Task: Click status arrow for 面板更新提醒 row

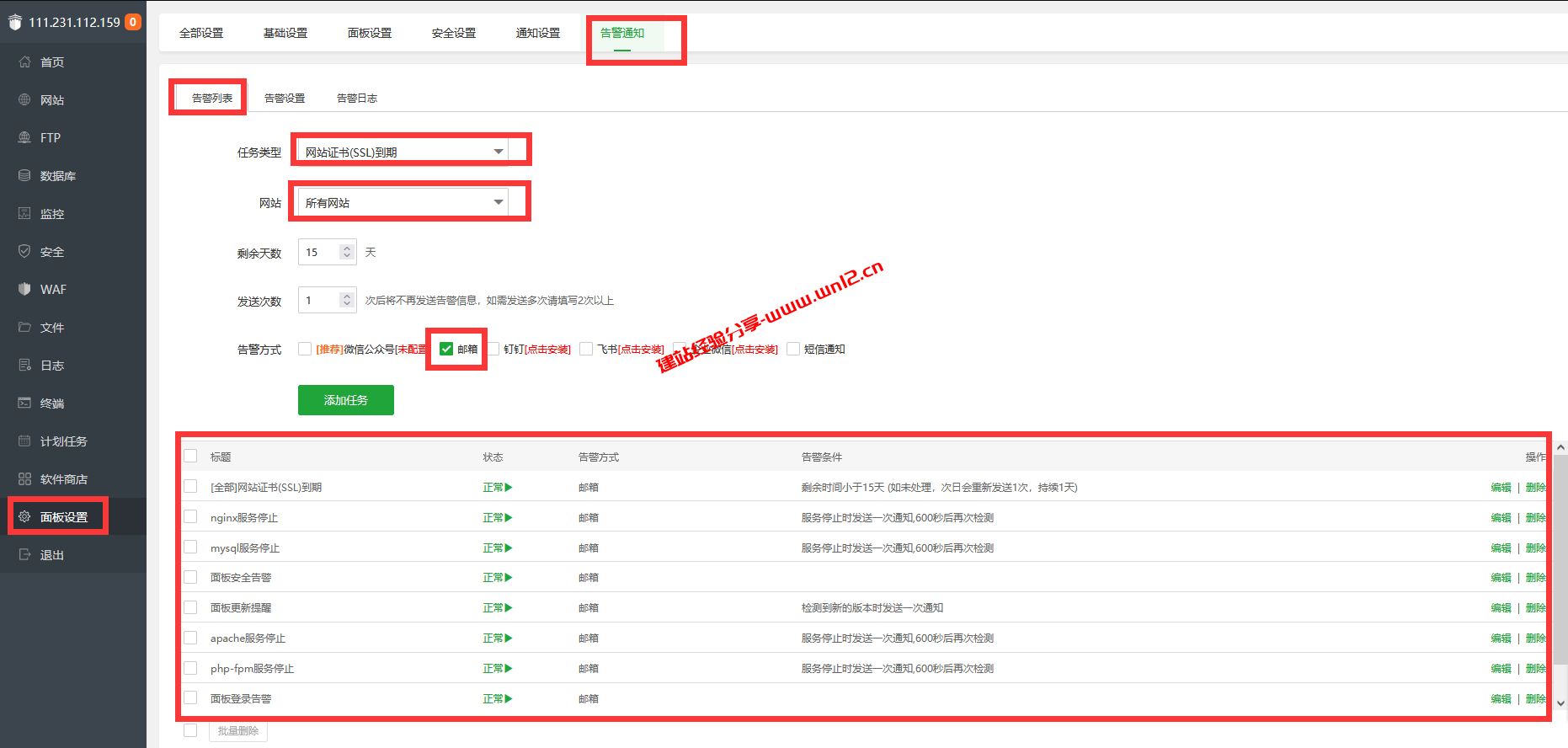Action: (x=509, y=608)
